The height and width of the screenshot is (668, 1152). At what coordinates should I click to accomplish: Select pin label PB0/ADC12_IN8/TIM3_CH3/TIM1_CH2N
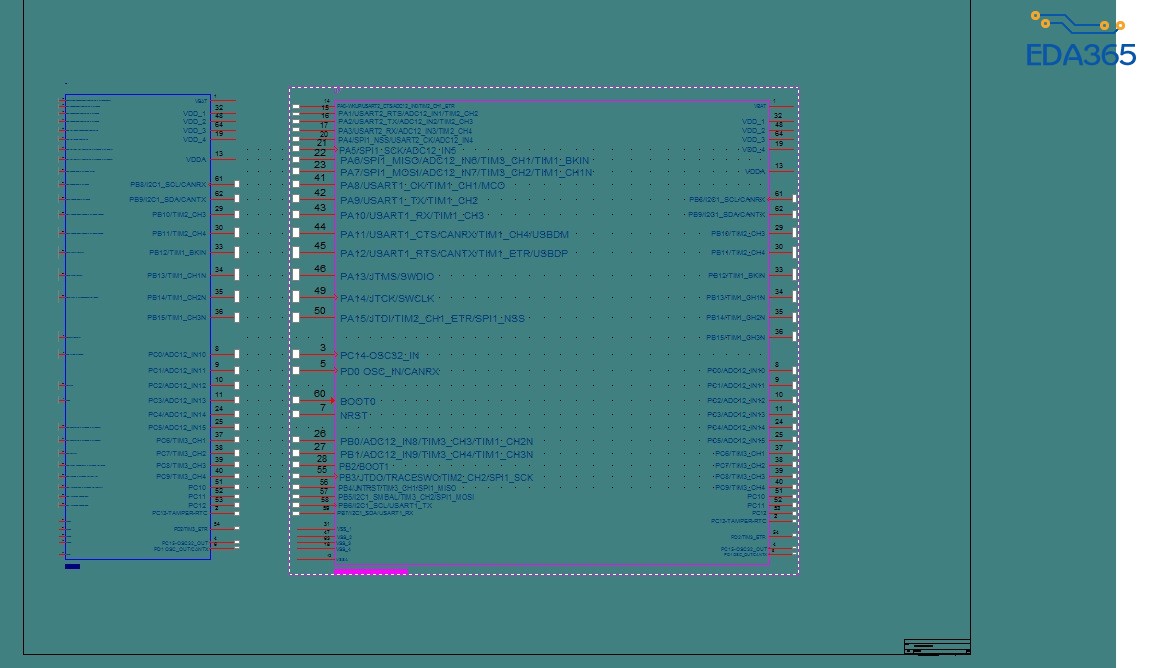coord(436,442)
